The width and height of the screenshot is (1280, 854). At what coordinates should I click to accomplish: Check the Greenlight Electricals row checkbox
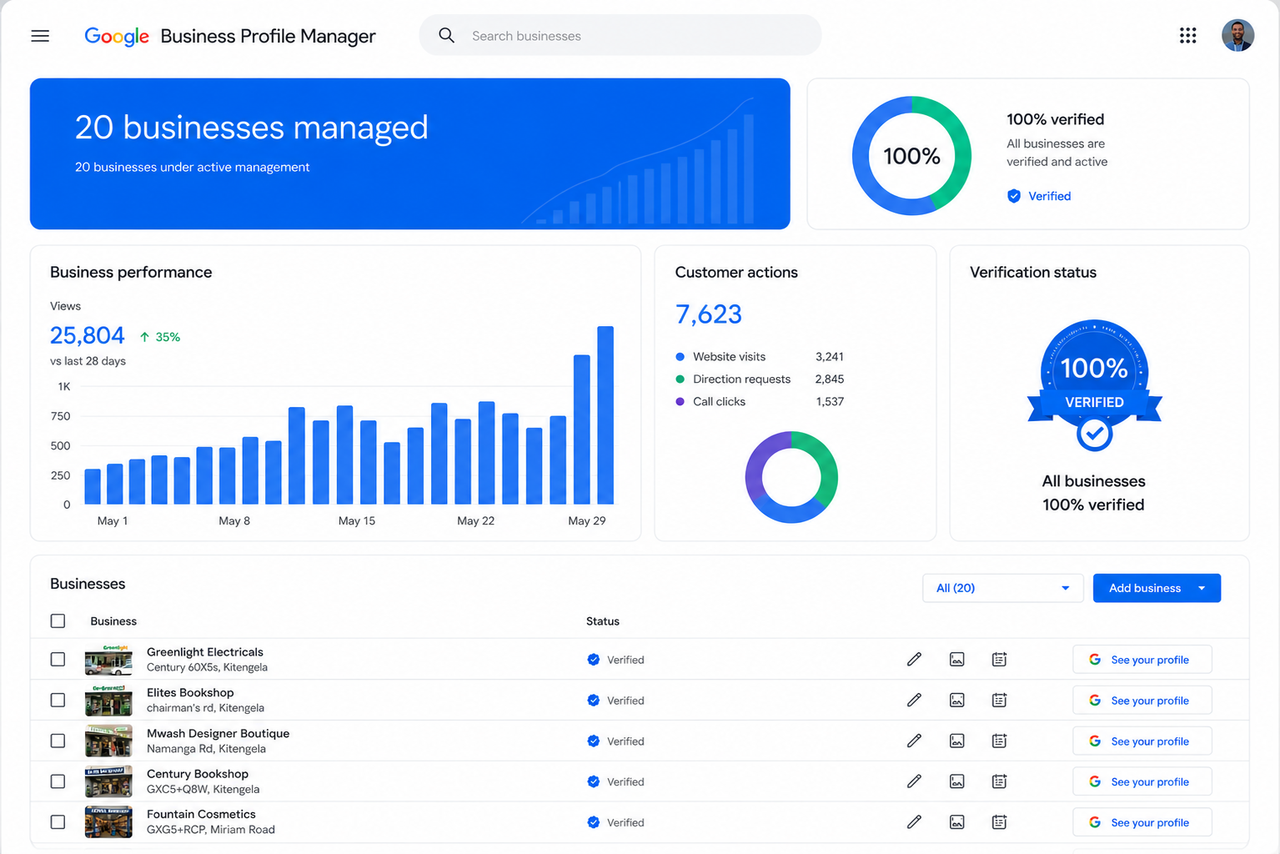pyautogui.click(x=58, y=659)
